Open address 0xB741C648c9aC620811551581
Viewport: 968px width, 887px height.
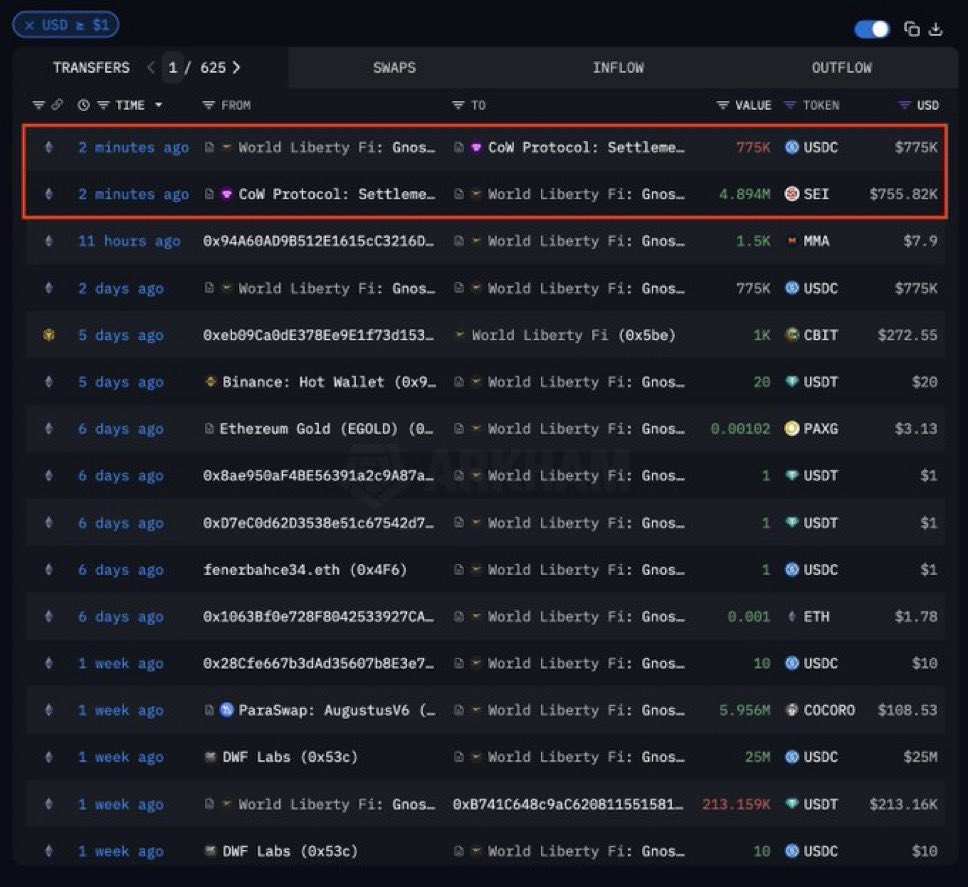(568, 804)
